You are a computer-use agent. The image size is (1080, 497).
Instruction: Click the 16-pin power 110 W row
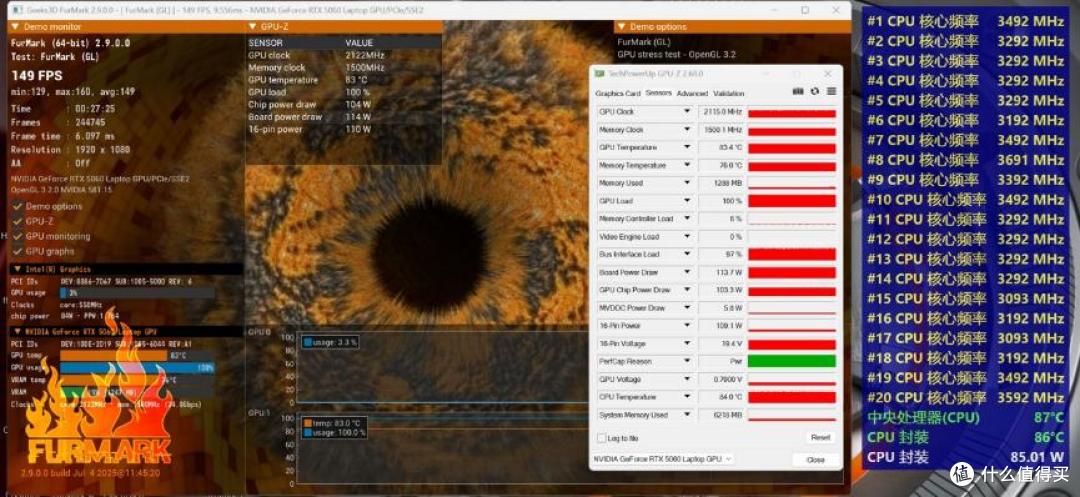(310, 129)
